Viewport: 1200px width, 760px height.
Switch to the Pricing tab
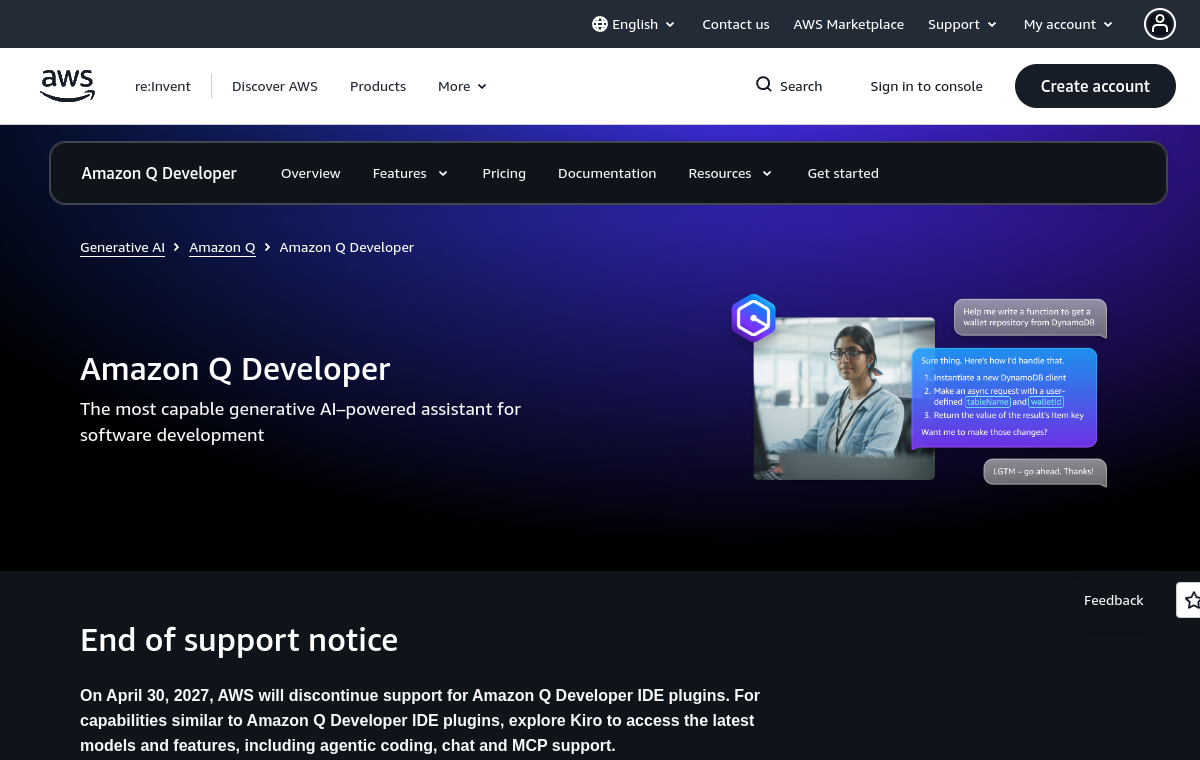504,173
